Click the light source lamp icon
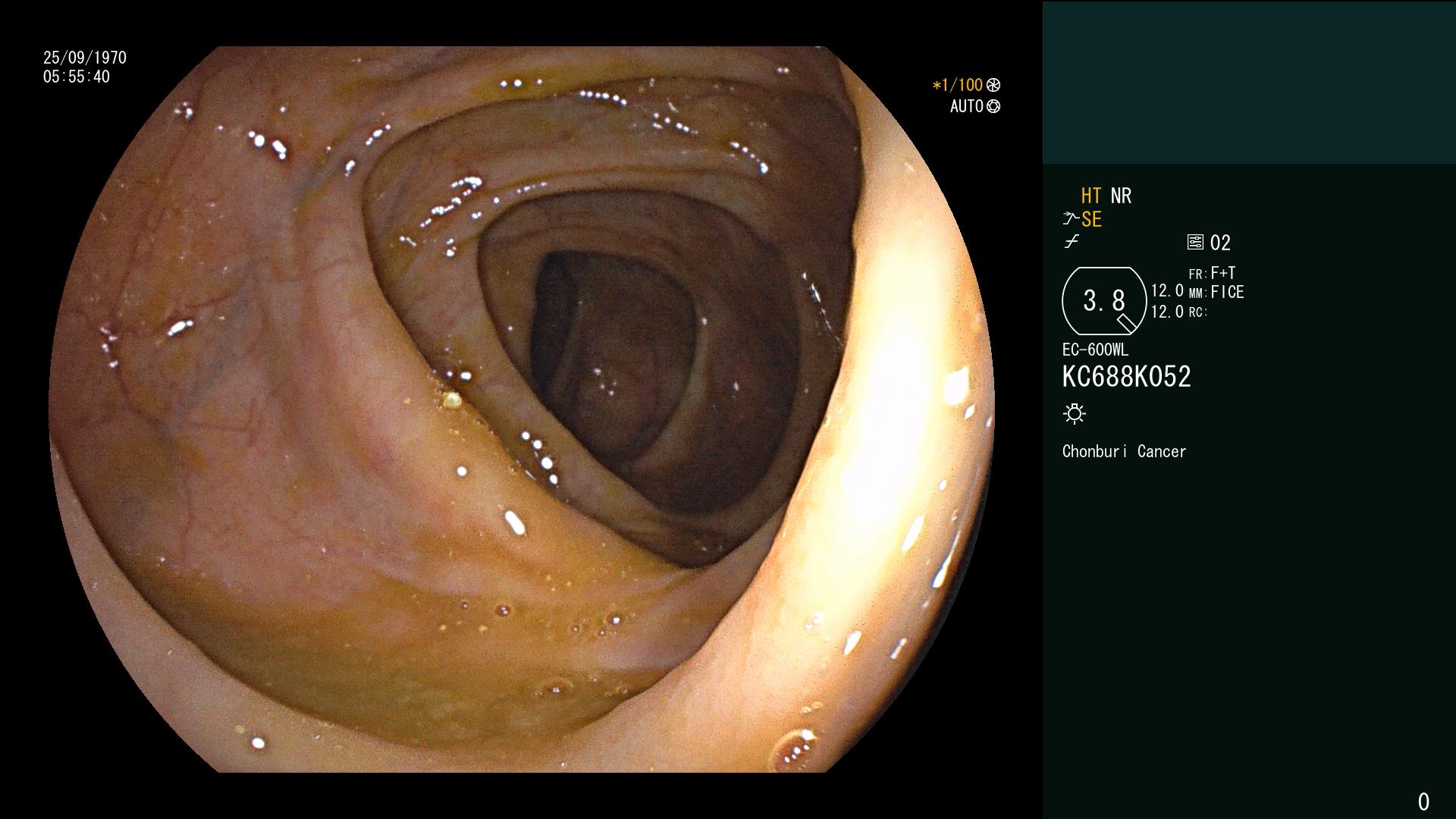Image resolution: width=1456 pixels, height=819 pixels. [1075, 414]
